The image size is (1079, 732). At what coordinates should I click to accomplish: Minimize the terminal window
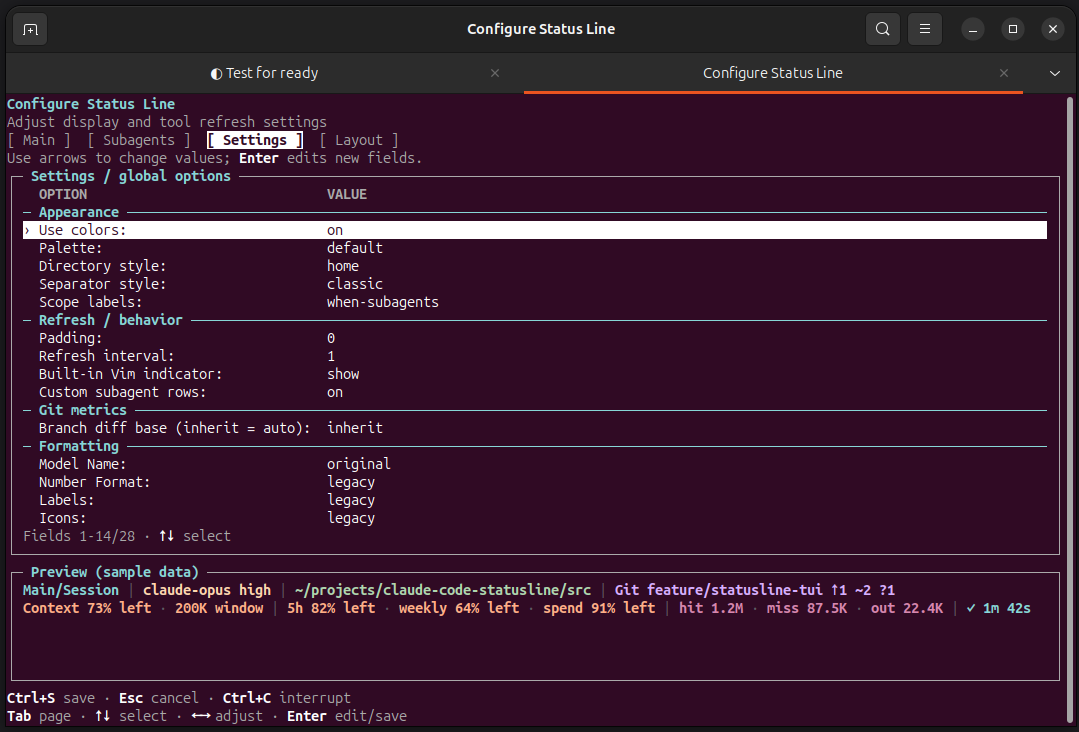[973, 29]
